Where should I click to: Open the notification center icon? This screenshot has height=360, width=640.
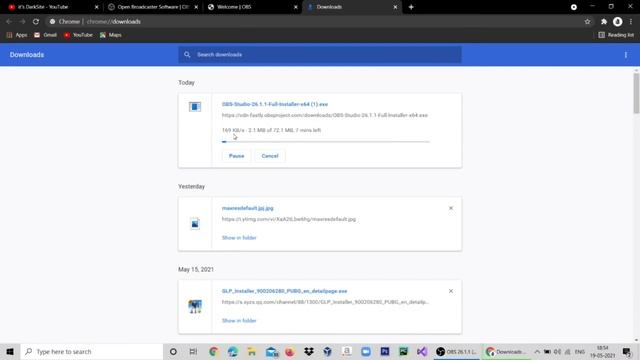pyautogui.click(x=627, y=351)
